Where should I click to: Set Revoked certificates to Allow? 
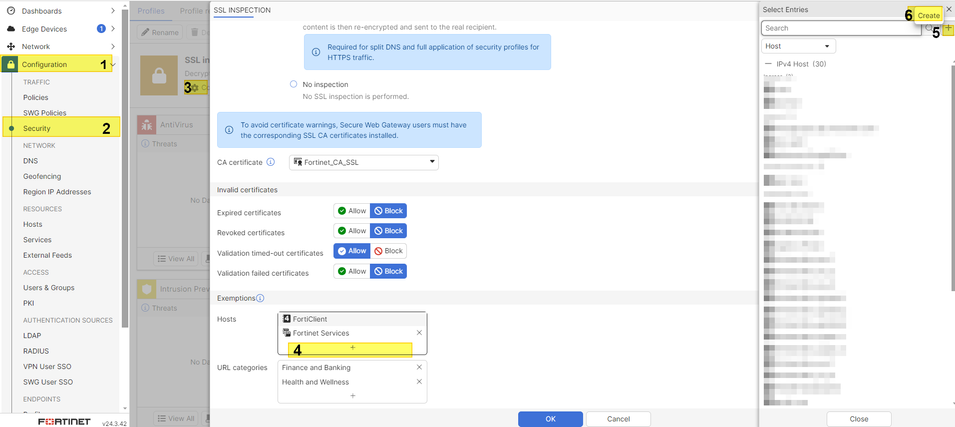point(351,231)
